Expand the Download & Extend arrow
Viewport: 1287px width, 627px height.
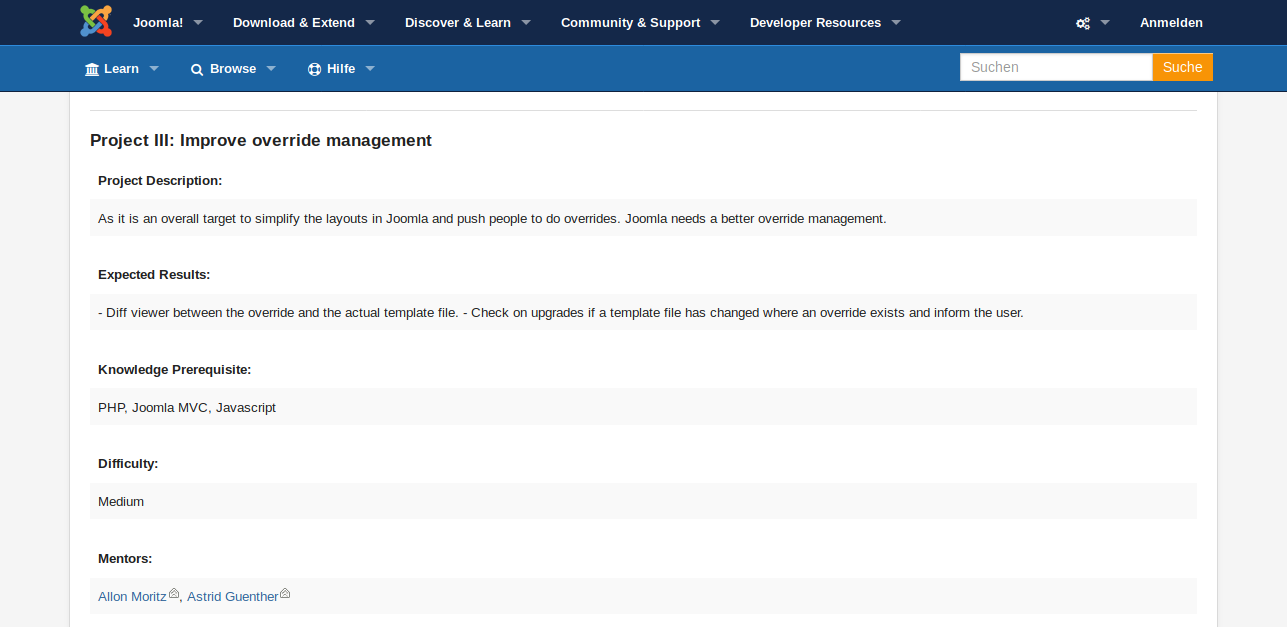(x=370, y=22)
